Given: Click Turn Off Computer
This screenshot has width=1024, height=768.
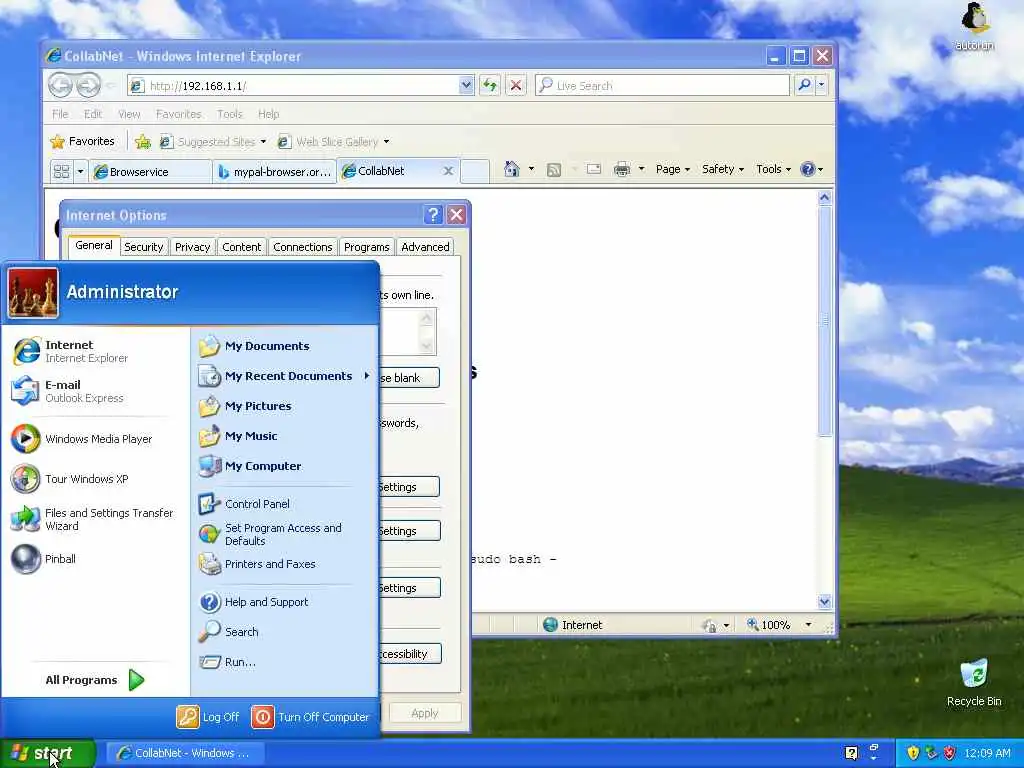Looking at the screenshot, I should point(311,717).
